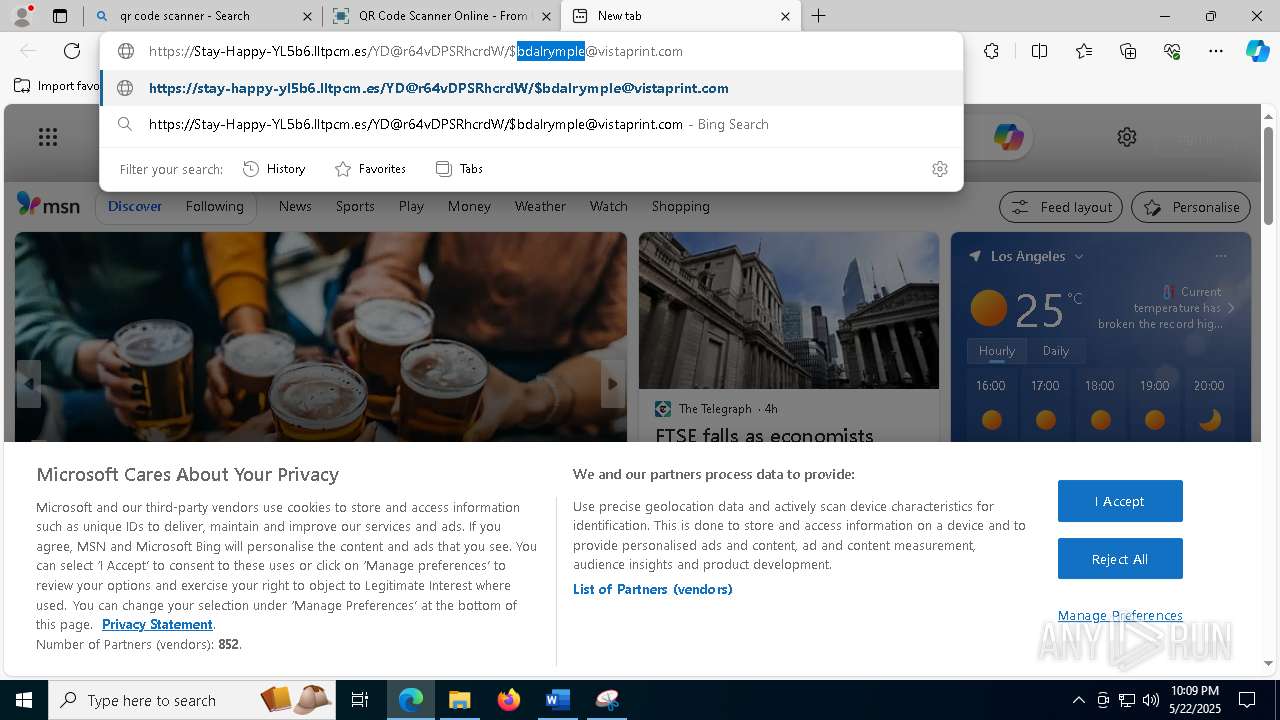
Task: Open Collections toolbar icon
Action: pos(1128,51)
